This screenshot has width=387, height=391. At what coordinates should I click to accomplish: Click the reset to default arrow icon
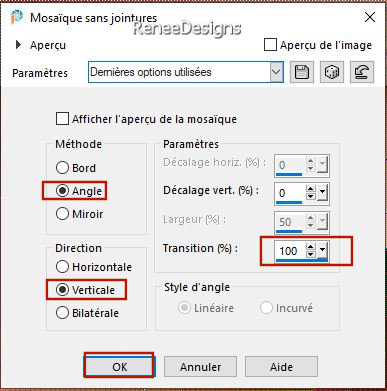[362, 72]
